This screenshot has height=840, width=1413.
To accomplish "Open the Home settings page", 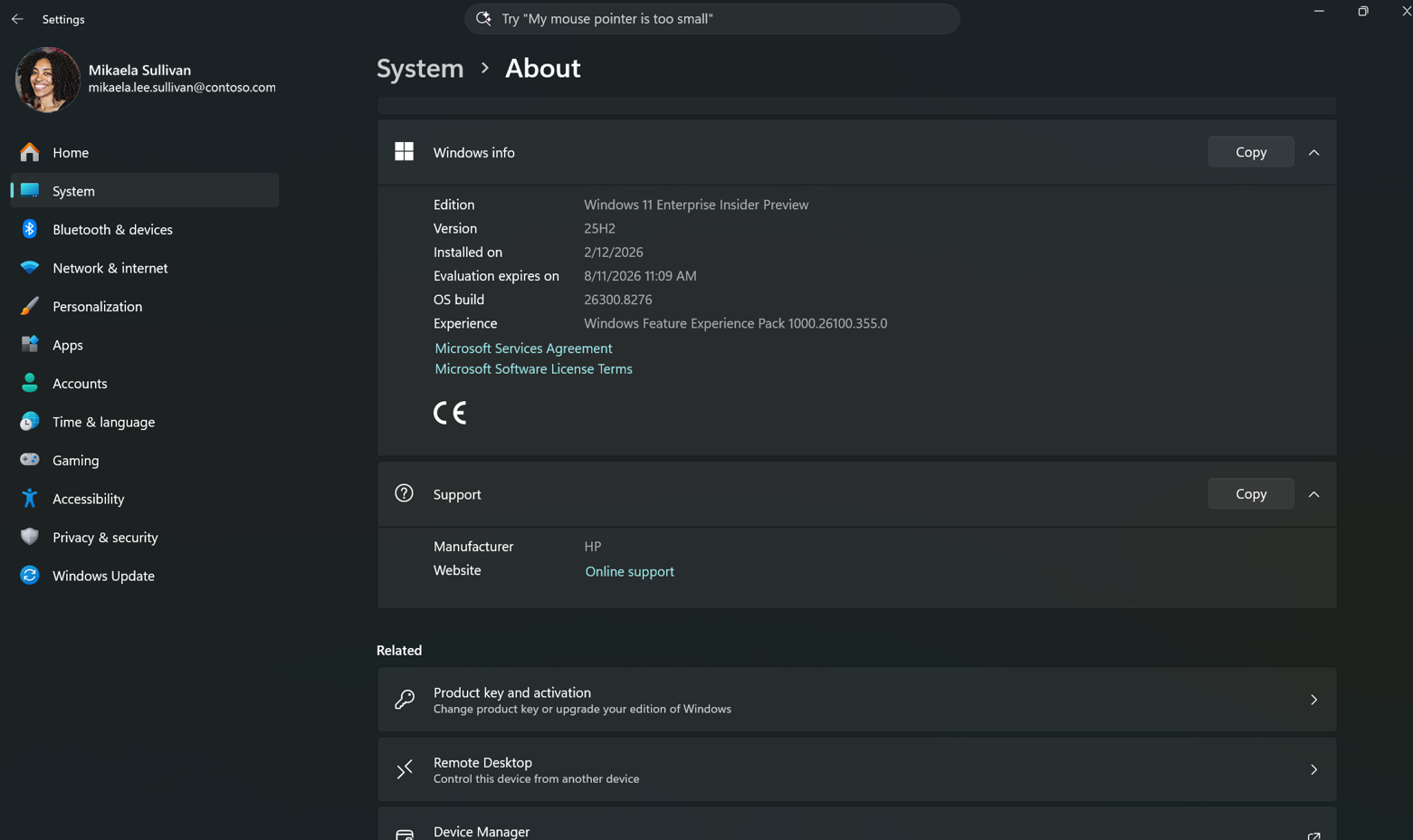I will pos(145,152).
